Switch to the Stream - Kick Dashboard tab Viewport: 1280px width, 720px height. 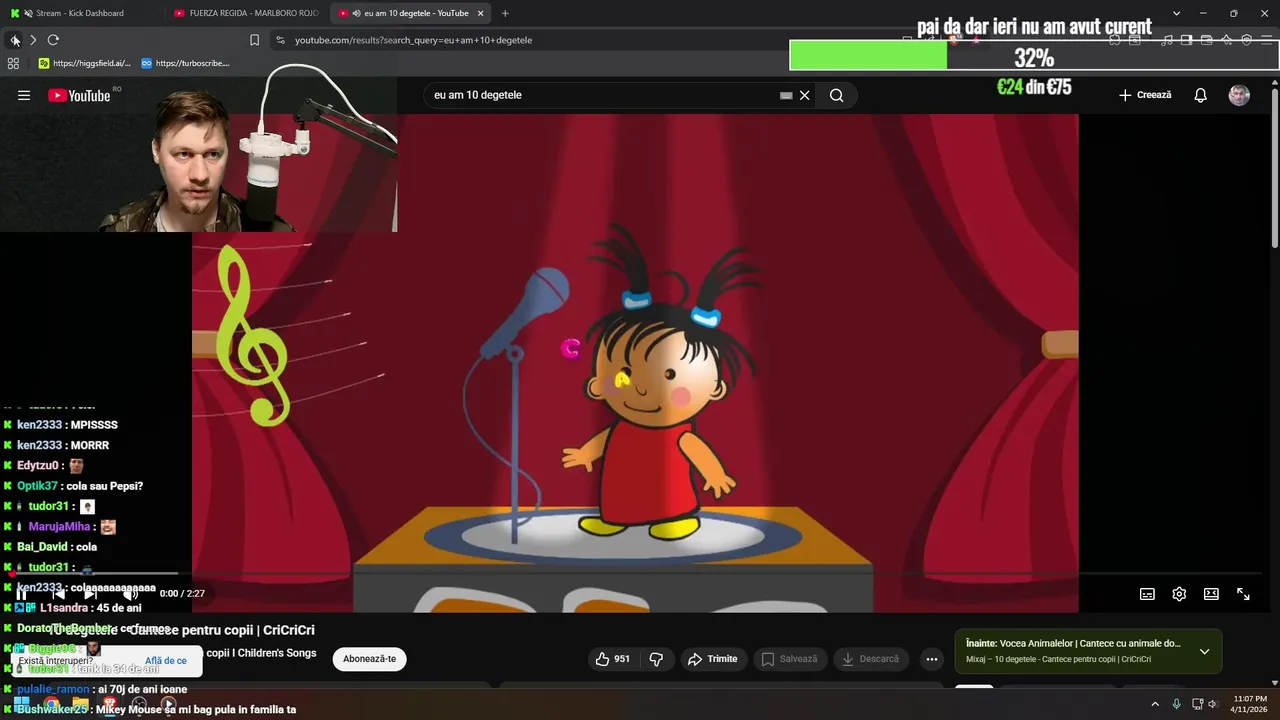pos(80,13)
